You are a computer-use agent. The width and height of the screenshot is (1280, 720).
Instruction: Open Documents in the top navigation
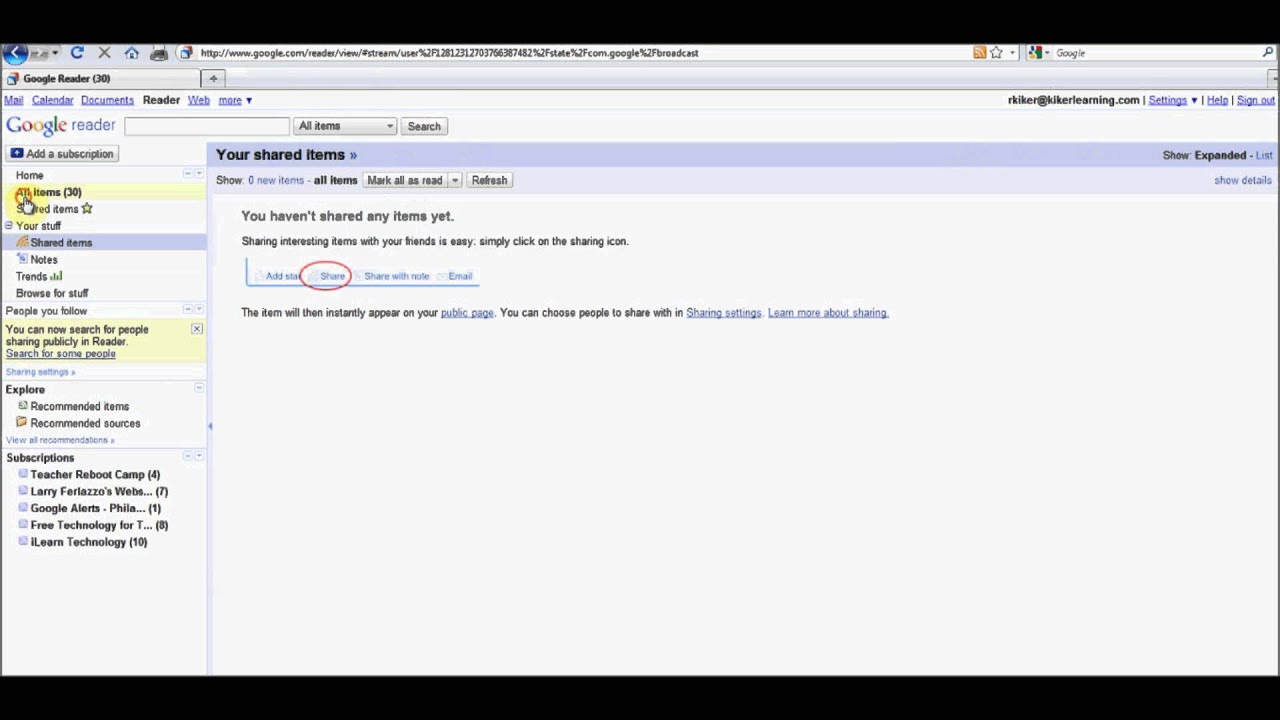(107, 100)
